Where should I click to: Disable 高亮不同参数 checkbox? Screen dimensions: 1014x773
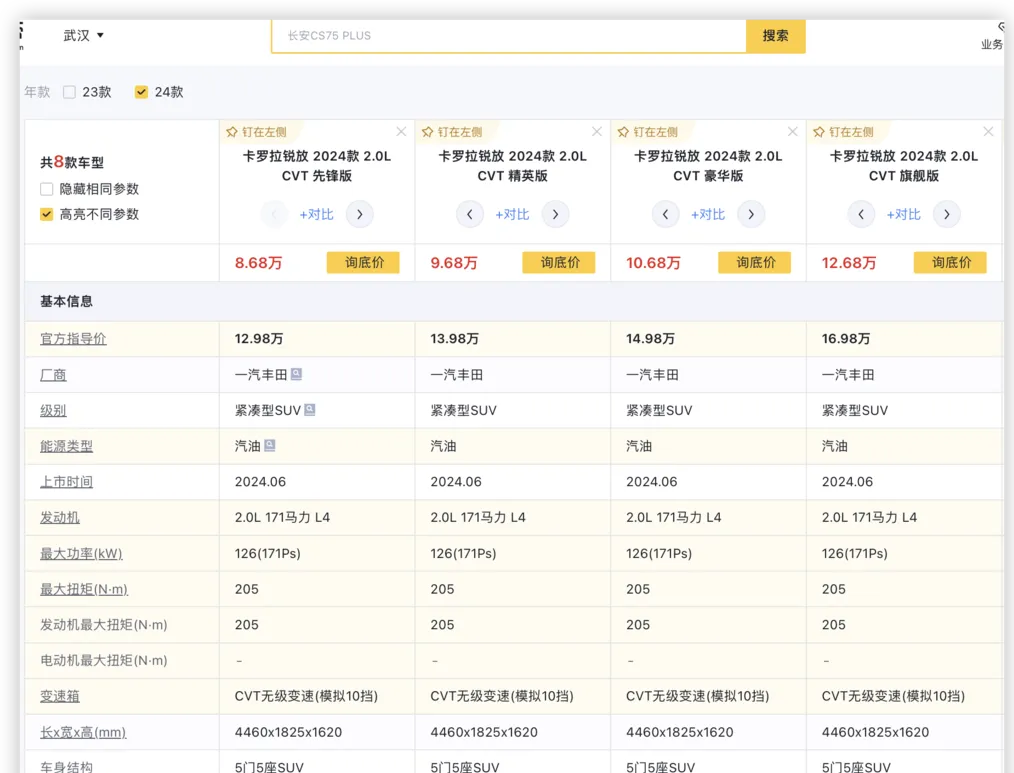[x=47, y=214]
